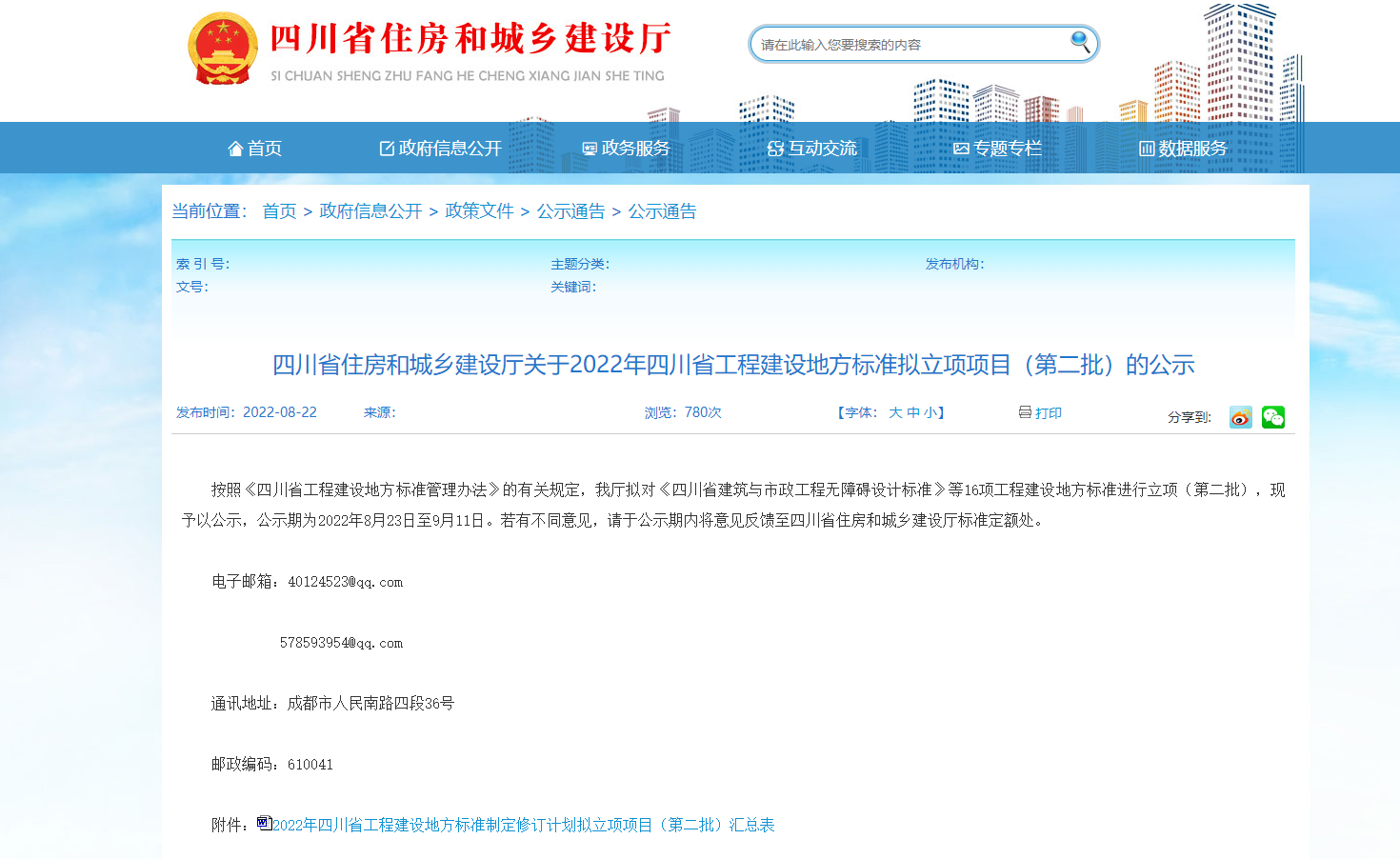Click the printer icon beside 打印
Image resolution: width=1400 pixels, height=859 pixels.
point(1025,412)
